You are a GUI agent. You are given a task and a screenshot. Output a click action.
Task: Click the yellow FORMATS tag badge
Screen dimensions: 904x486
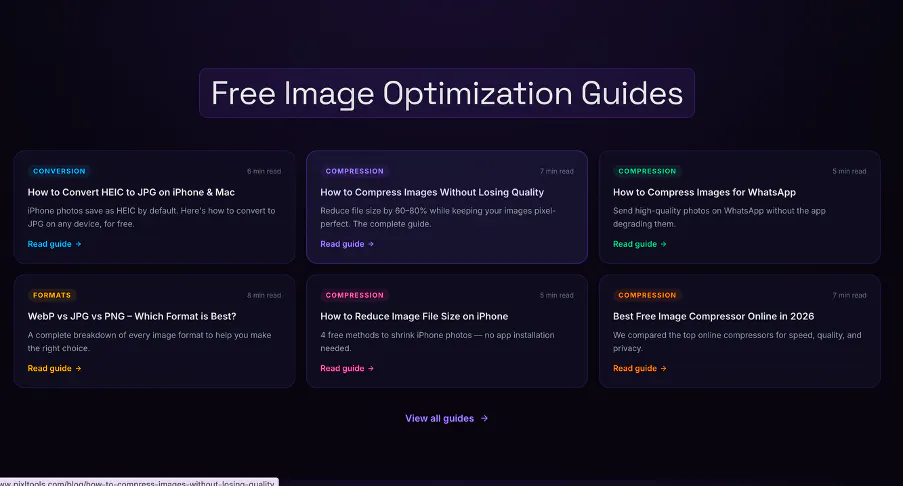tap(52, 295)
